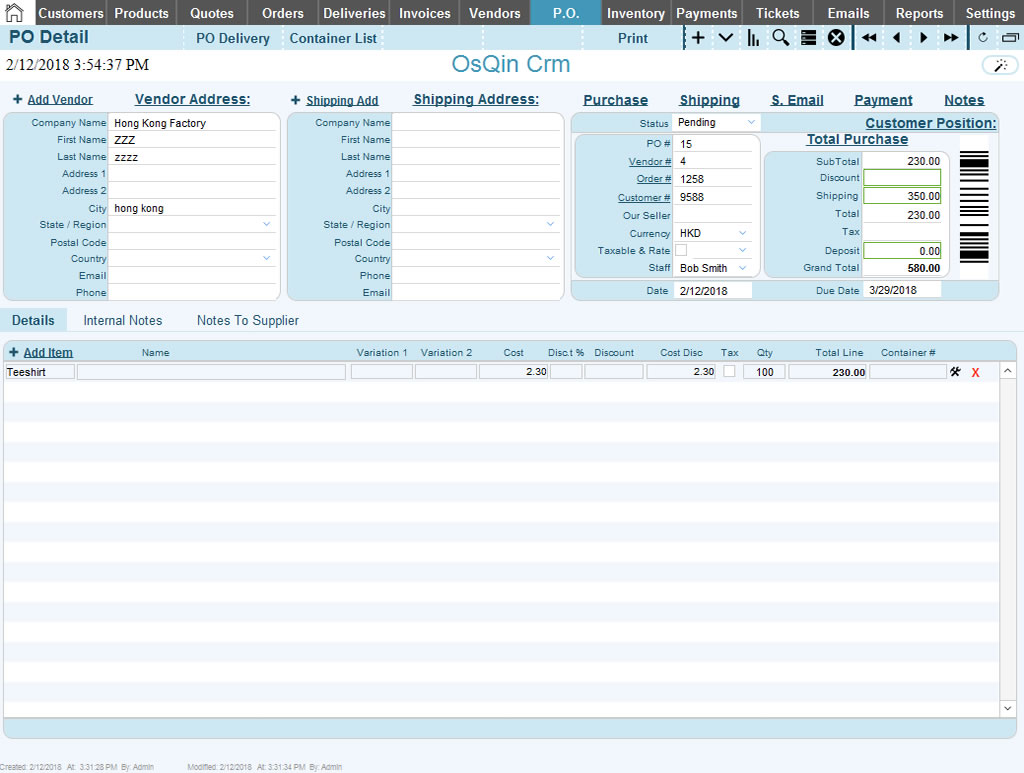This screenshot has height=773, width=1024.
Task: Switch to list view using the toolbar icon
Action: click(x=808, y=38)
